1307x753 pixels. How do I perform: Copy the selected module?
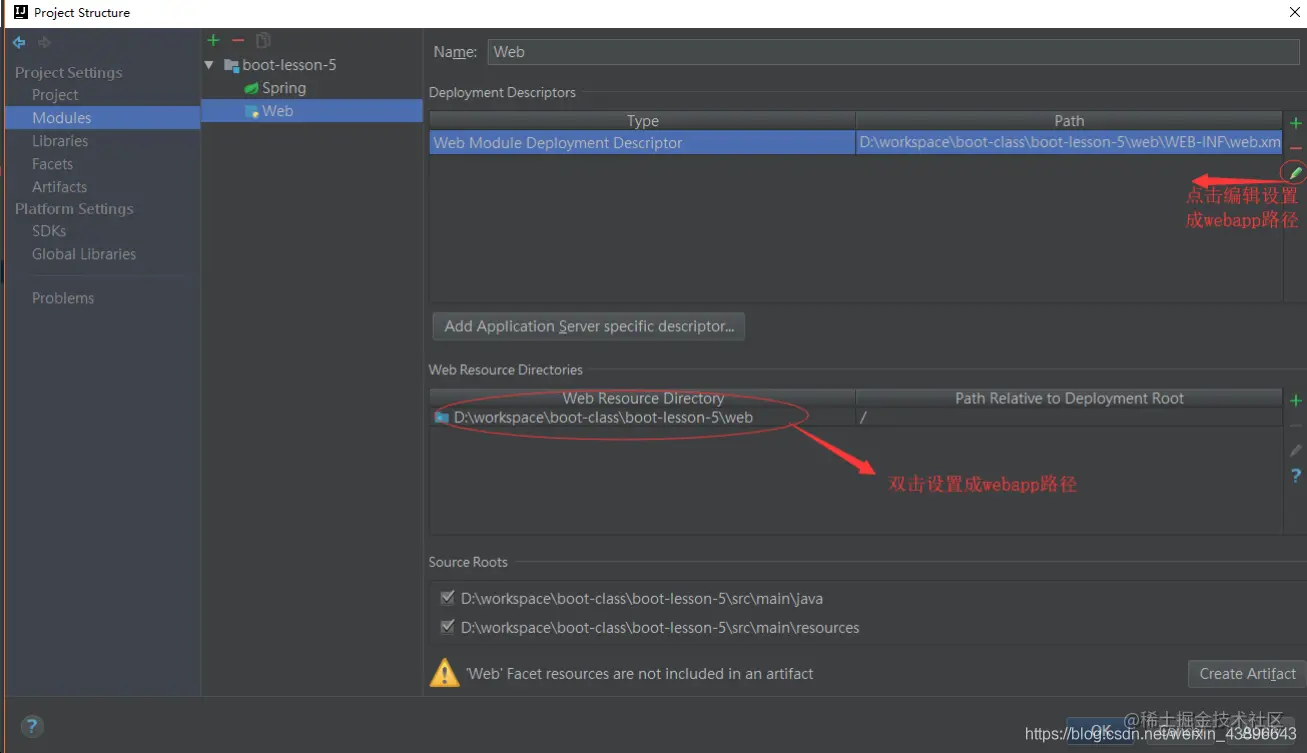pos(263,40)
